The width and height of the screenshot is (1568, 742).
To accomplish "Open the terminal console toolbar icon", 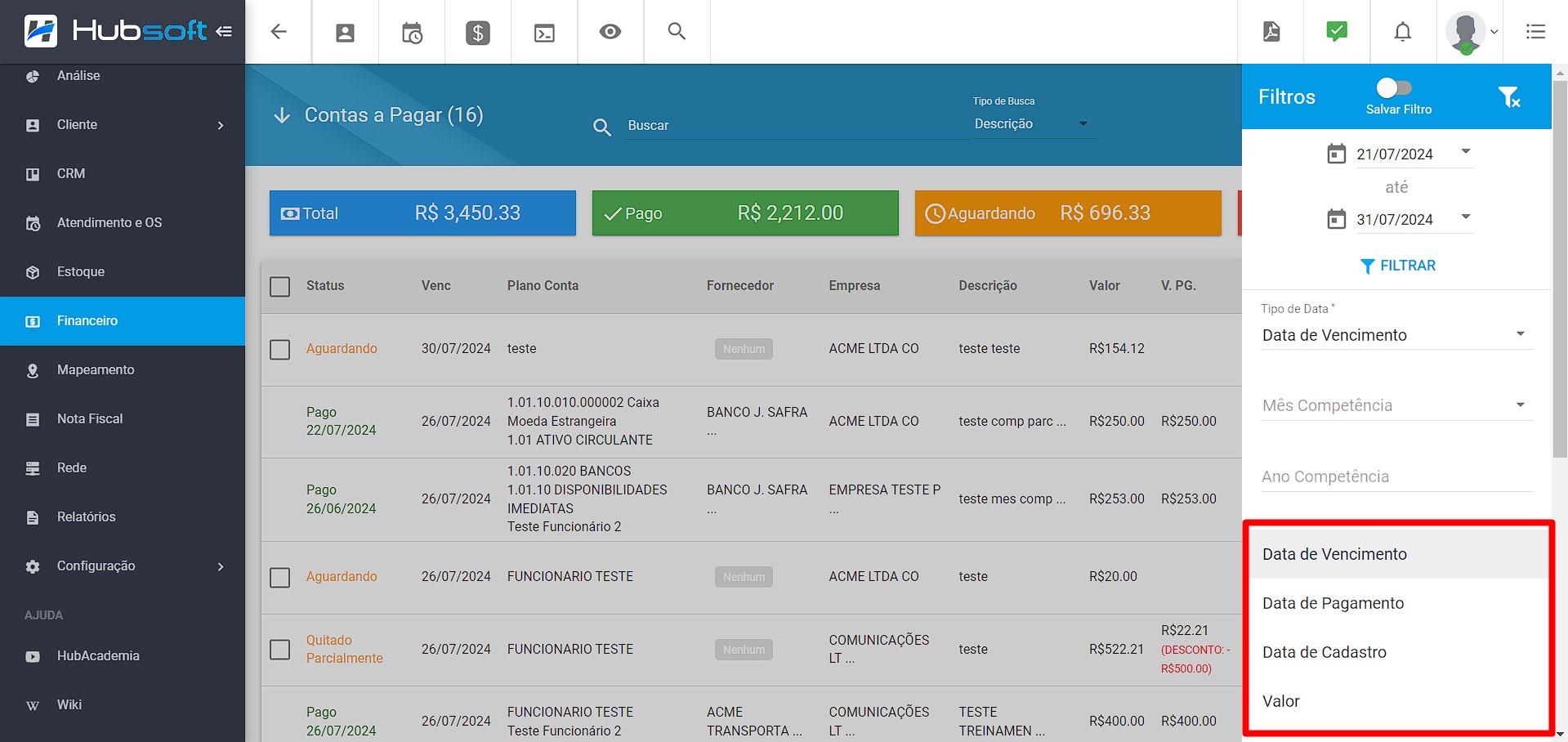I will coord(544,33).
